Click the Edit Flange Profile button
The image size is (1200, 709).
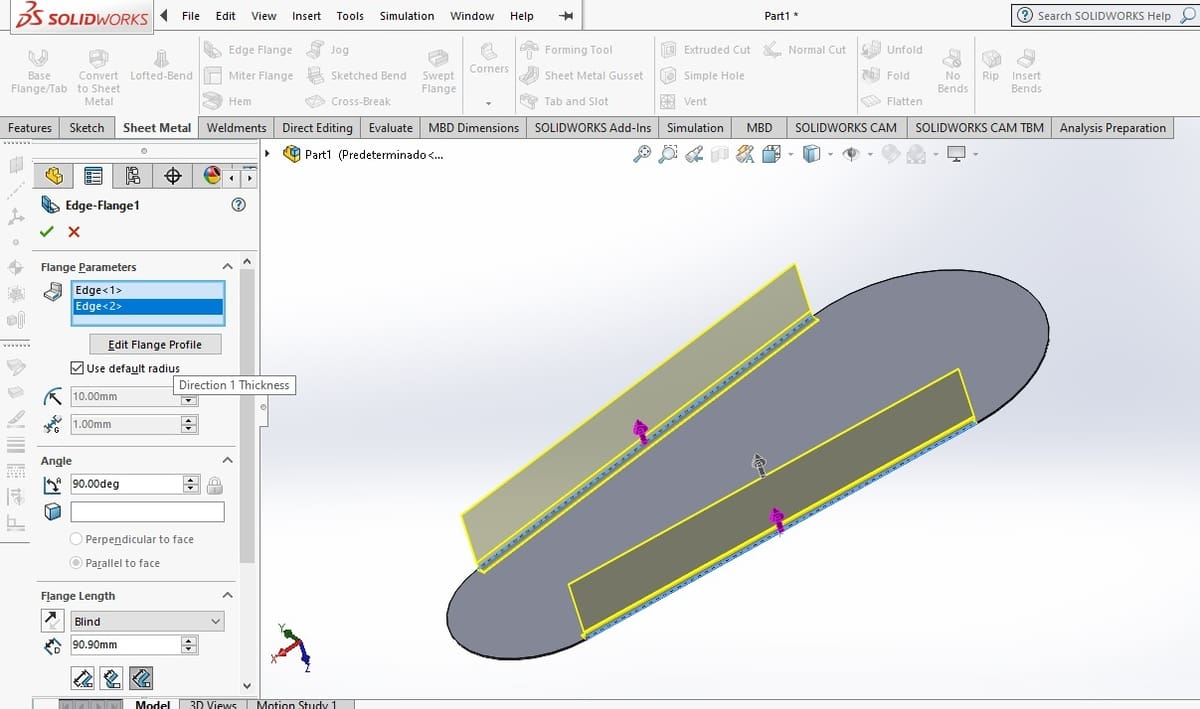click(x=155, y=344)
